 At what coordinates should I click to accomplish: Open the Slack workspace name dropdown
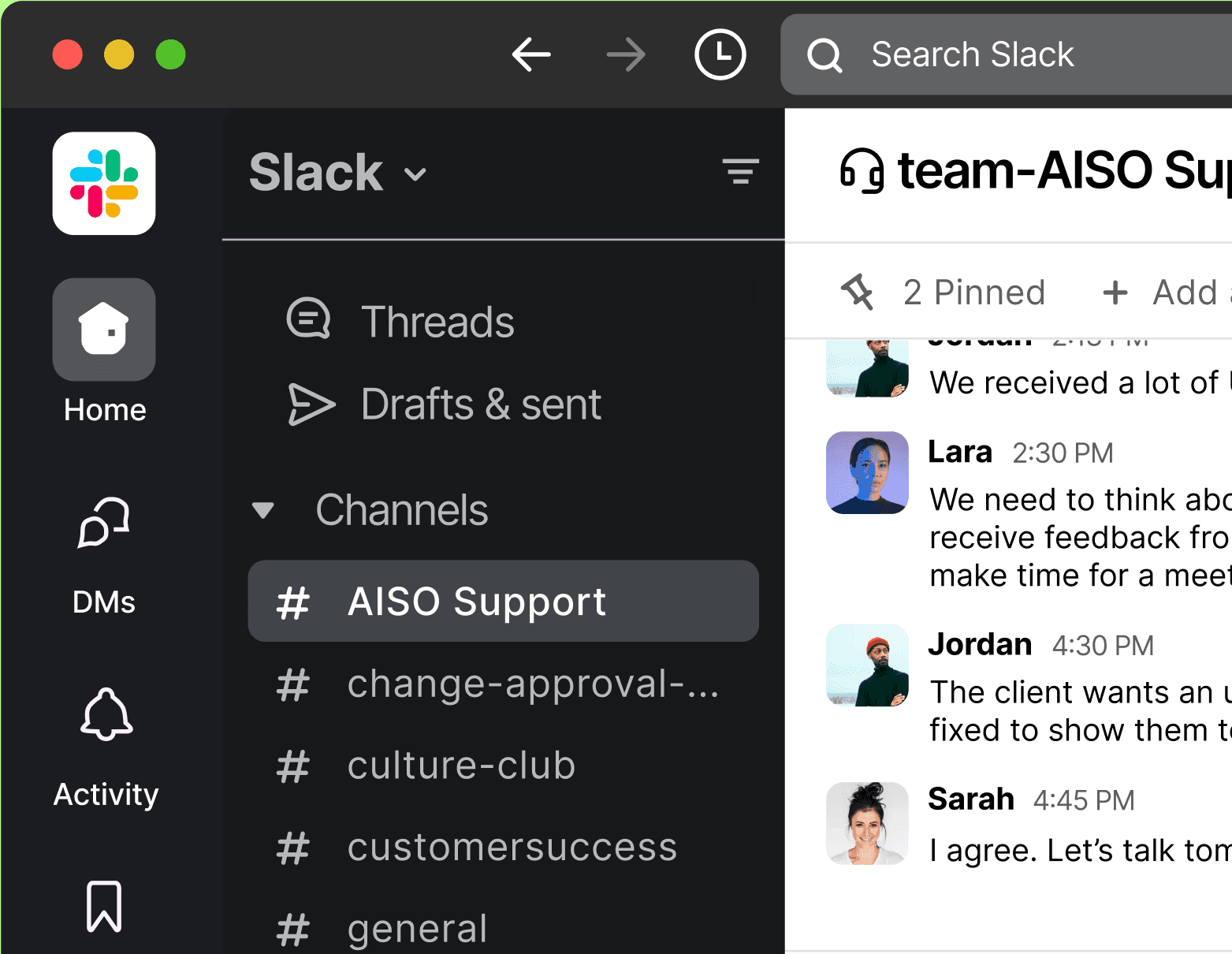click(x=337, y=173)
